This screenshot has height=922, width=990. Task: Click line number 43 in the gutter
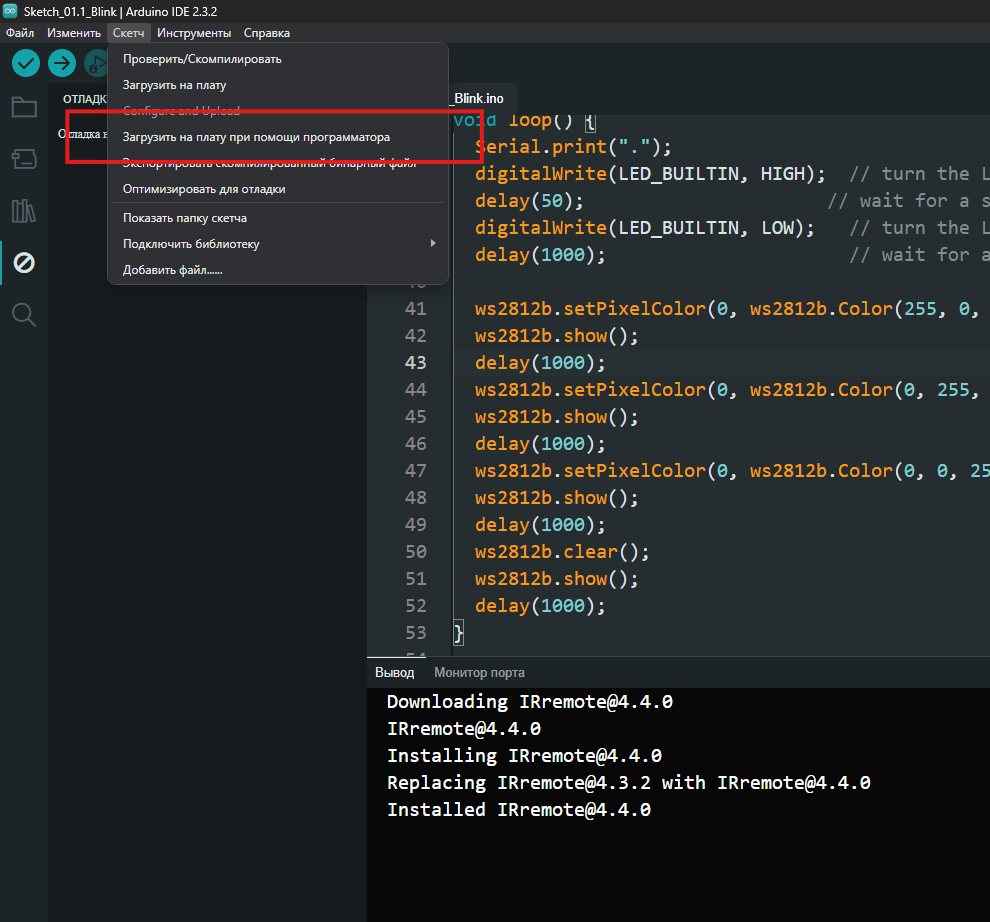click(415, 362)
